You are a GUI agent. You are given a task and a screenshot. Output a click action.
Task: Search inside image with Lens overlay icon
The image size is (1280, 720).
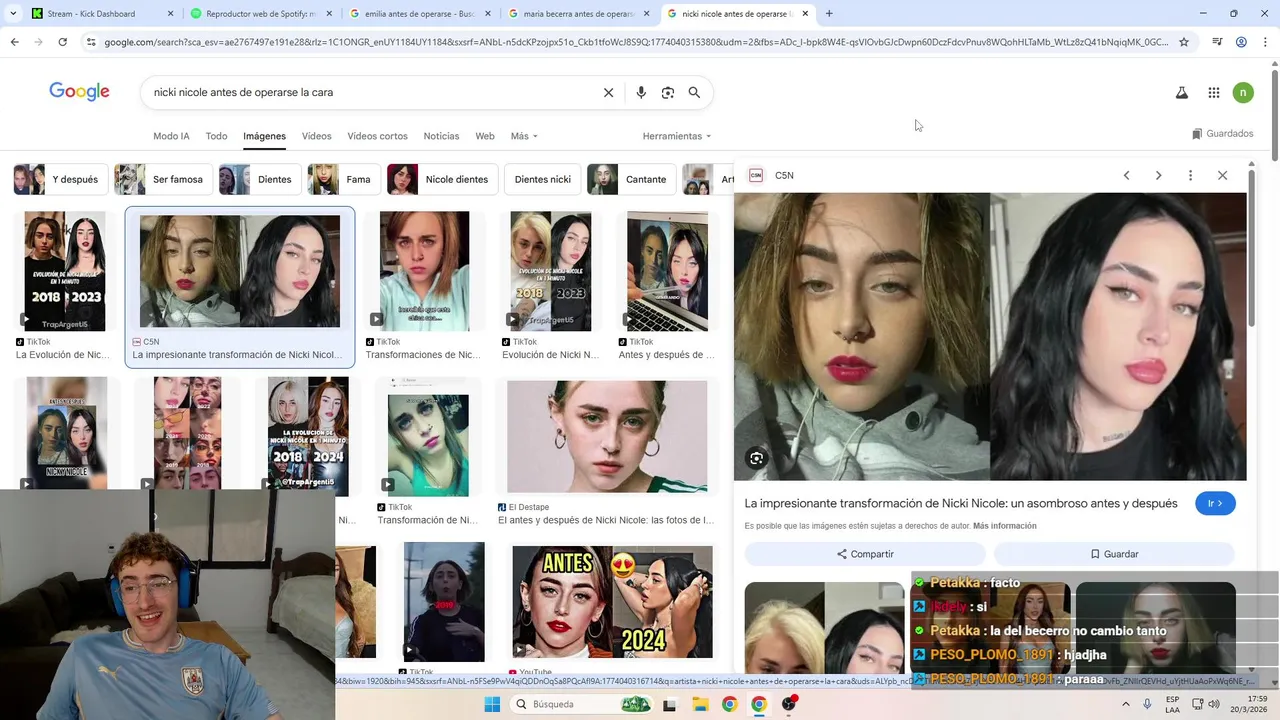pyautogui.click(x=757, y=458)
